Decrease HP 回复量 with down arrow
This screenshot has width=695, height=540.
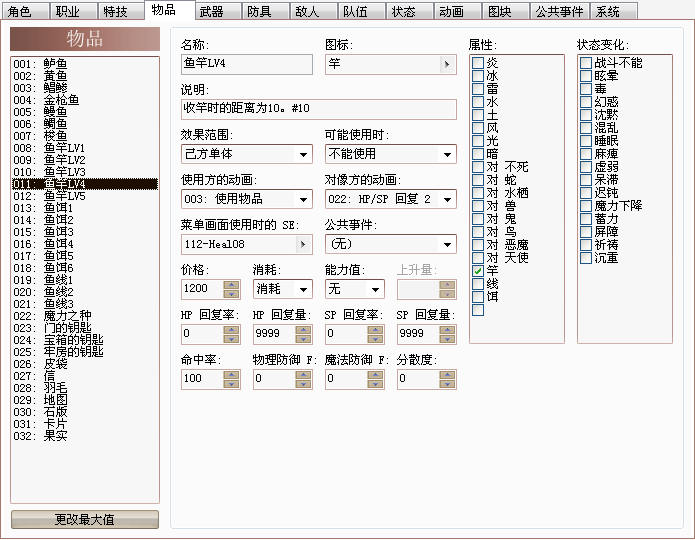pos(303,339)
